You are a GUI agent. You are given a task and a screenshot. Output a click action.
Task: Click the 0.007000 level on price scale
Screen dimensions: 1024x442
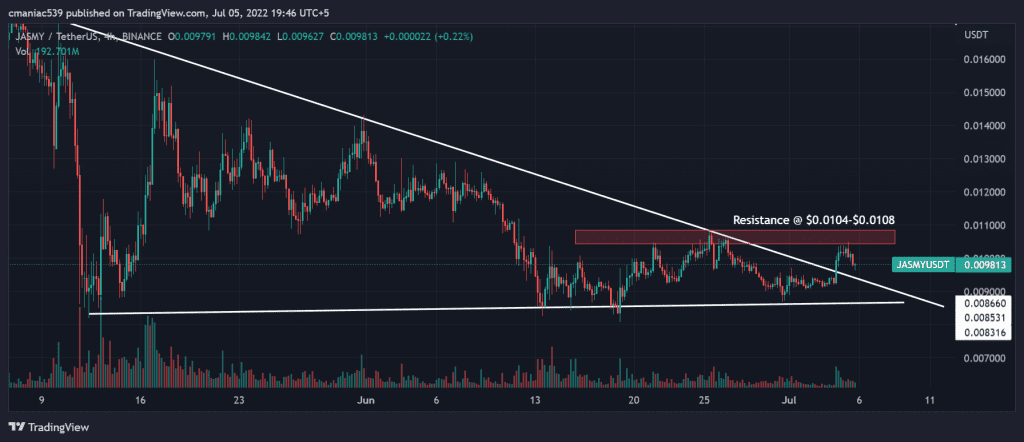tap(985, 358)
